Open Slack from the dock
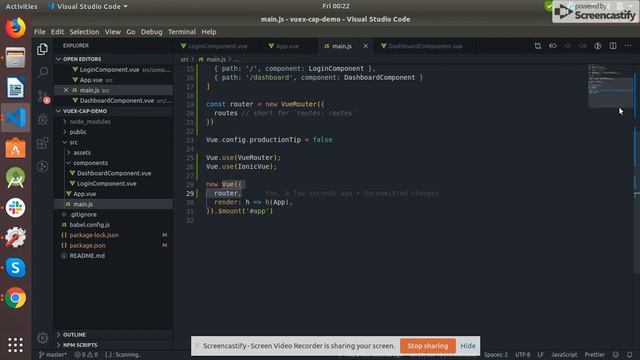 click(x=16, y=208)
